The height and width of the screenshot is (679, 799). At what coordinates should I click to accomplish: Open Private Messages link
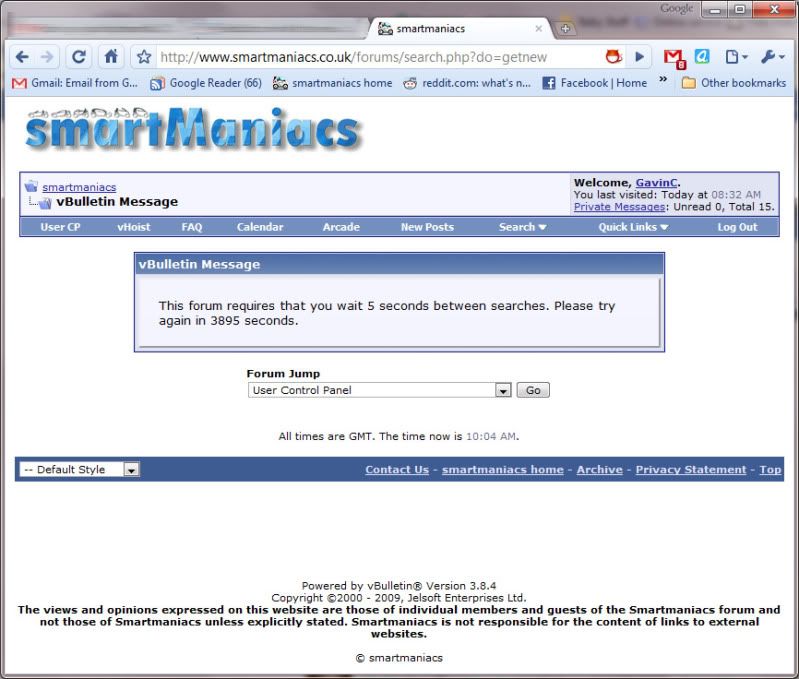[619, 207]
